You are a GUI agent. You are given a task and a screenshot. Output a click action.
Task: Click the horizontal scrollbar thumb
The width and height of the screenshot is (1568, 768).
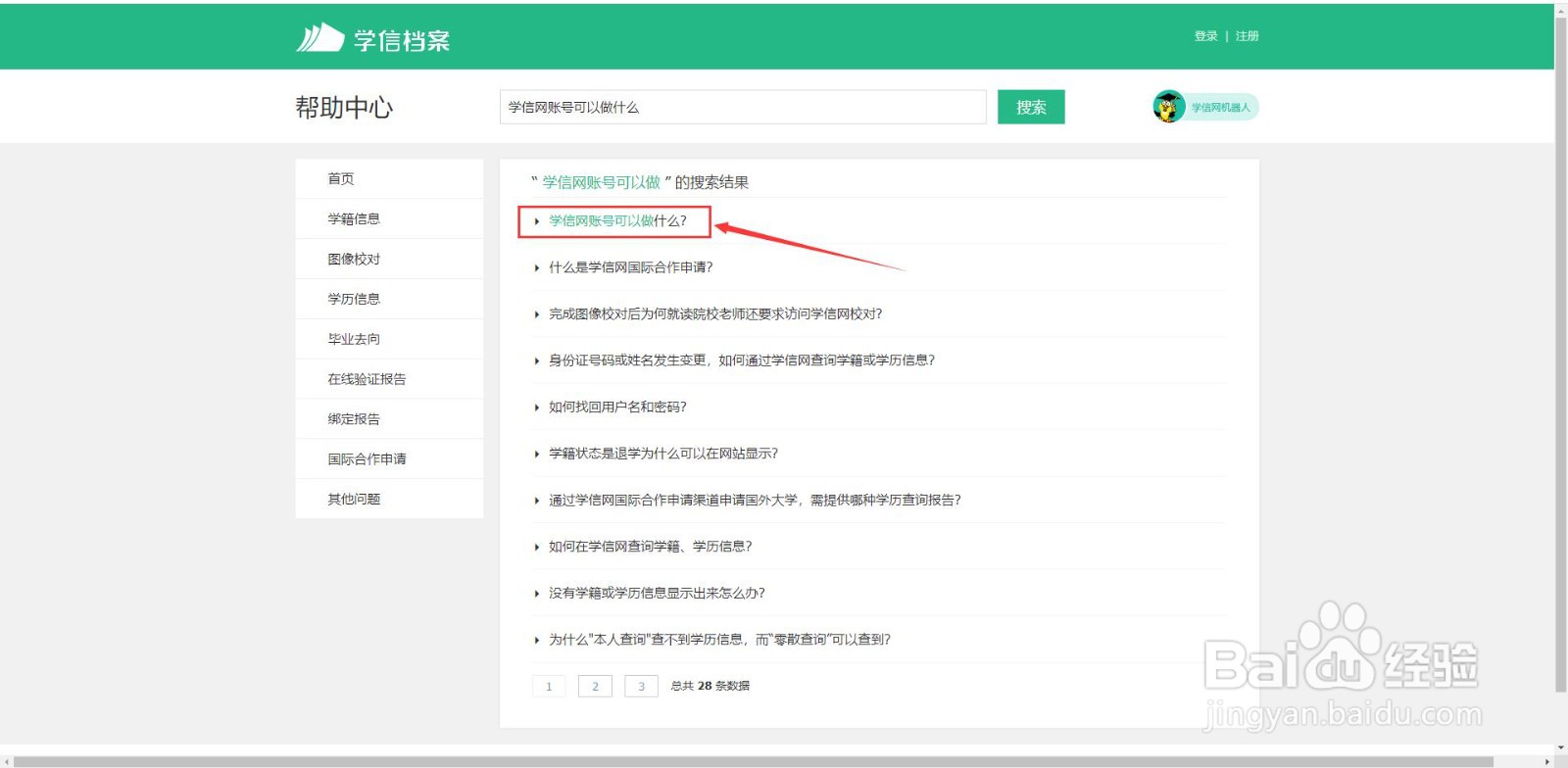pos(753,761)
